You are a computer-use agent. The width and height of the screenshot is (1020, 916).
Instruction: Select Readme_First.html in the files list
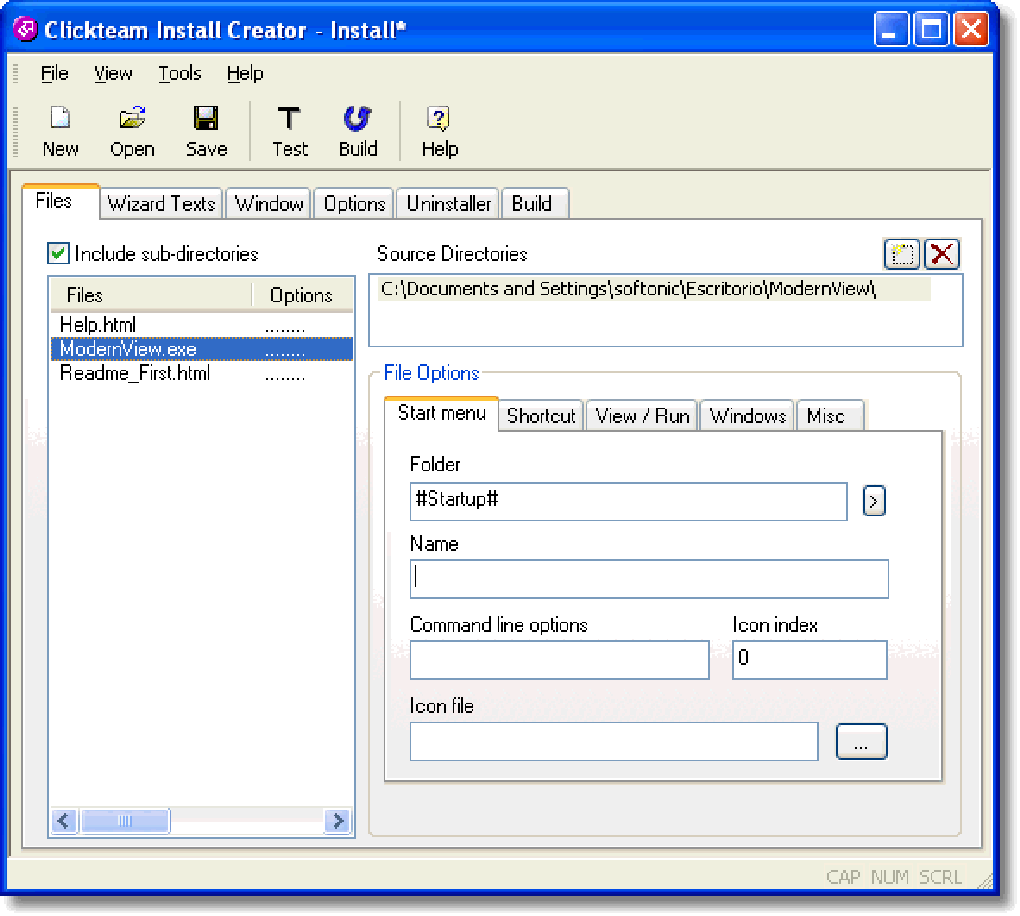click(x=202, y=373)
